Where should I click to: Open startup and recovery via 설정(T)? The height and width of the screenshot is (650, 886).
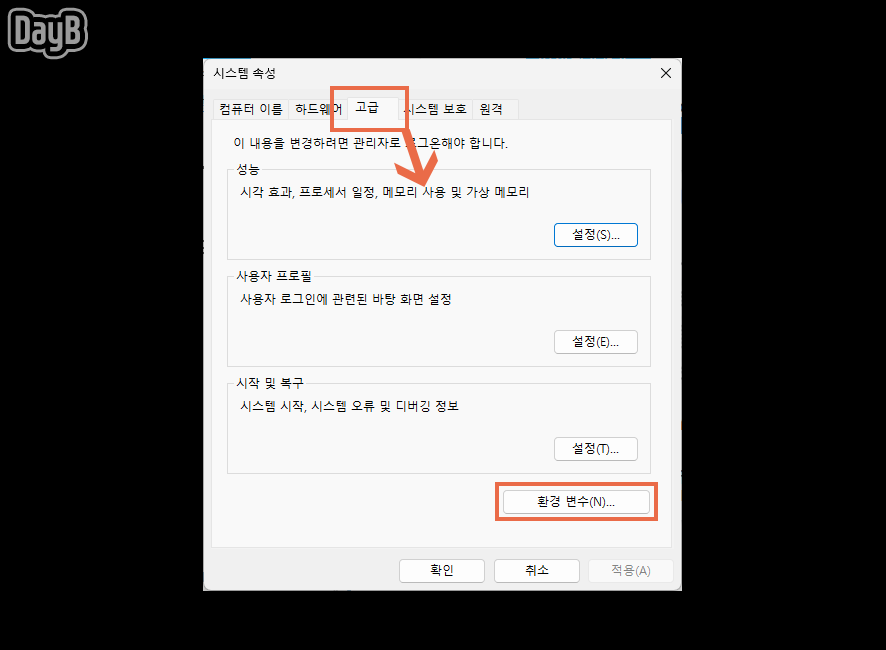pyautogui.click(x=596, y=448)
